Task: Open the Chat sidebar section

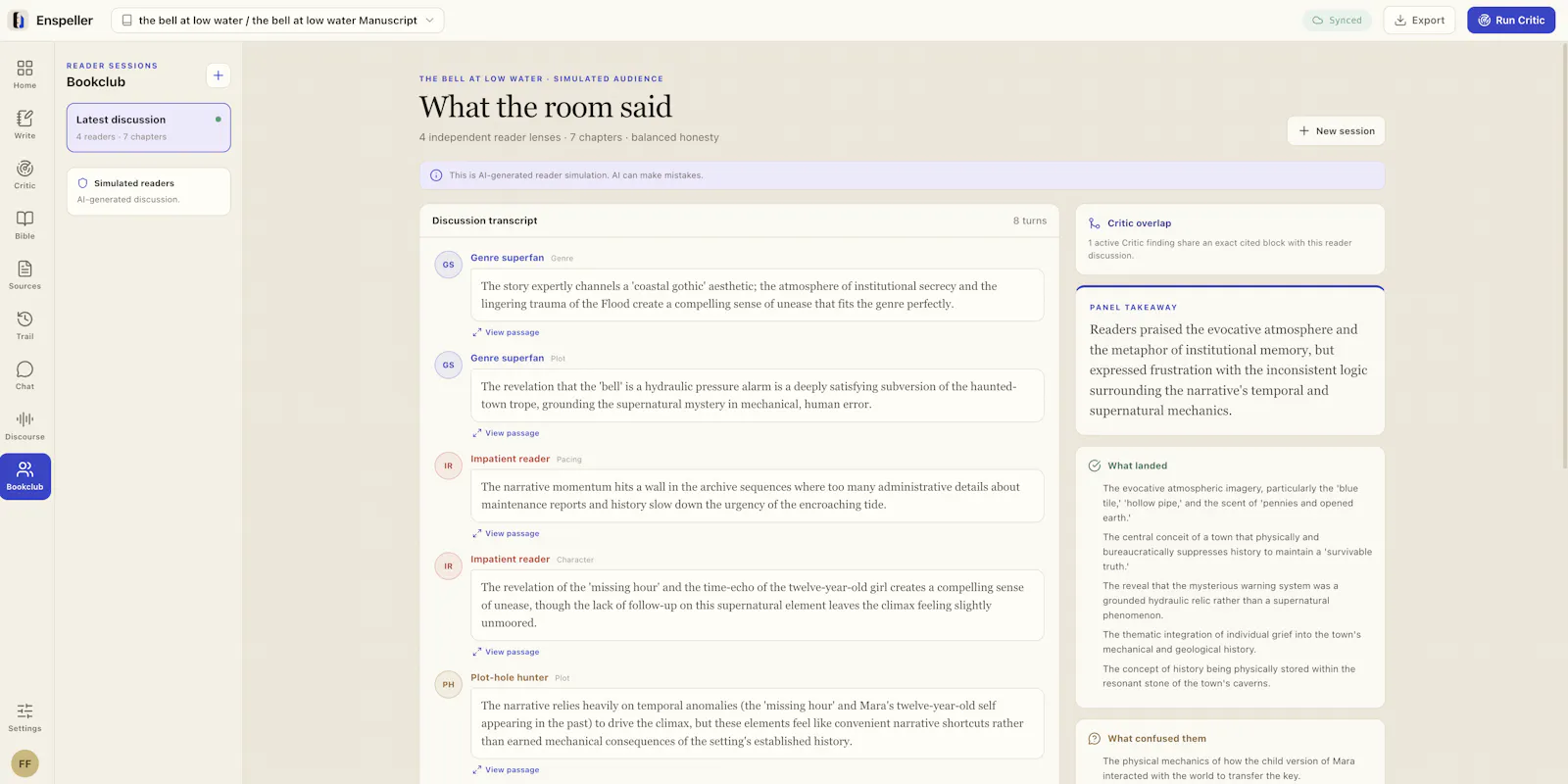Action: coord(25,375)
